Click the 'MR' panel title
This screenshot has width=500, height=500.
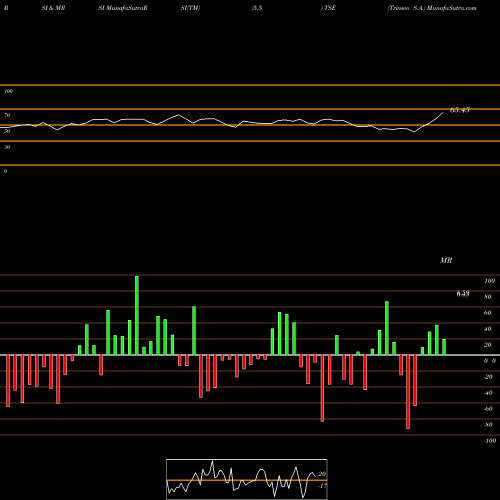click(x=446, y=260)
